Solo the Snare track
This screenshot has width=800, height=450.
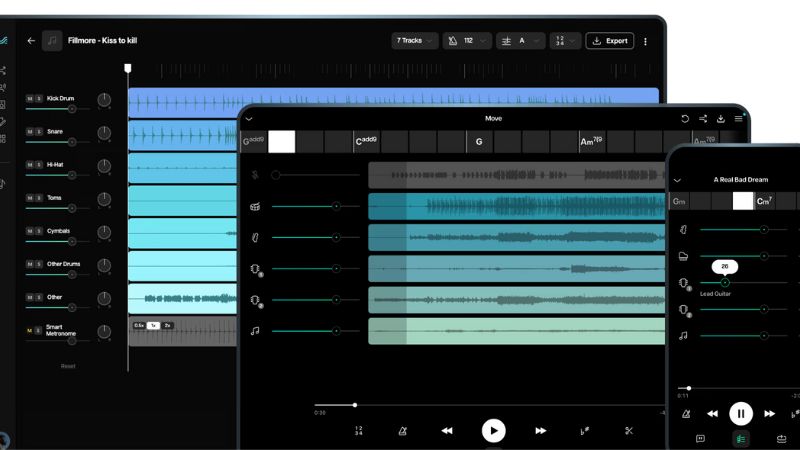pyautogui.click(x=39, y=131)
